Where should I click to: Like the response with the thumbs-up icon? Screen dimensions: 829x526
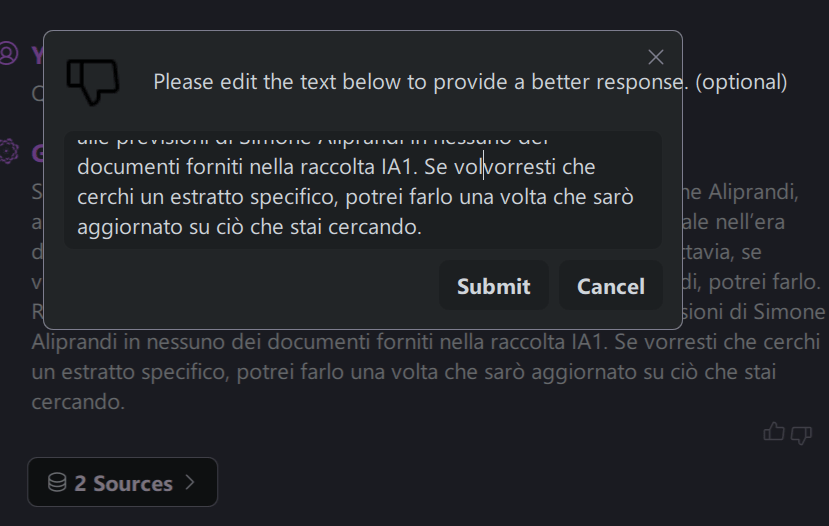774,432
